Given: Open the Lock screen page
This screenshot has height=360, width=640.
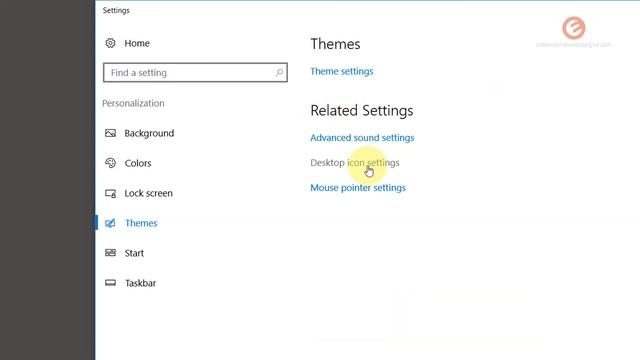Looking at the screenshot, I should 149,193.
